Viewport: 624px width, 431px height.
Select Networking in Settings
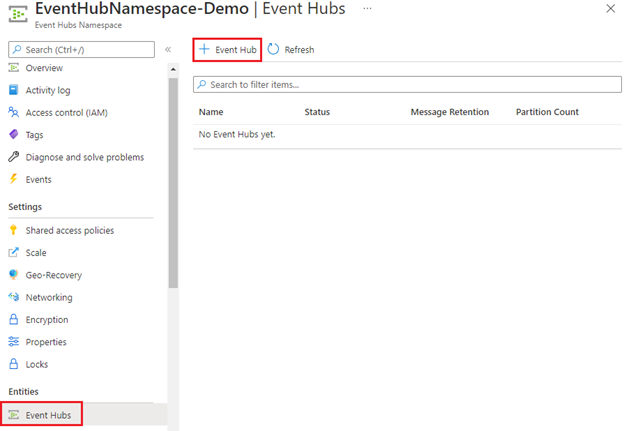coord(49,297)
